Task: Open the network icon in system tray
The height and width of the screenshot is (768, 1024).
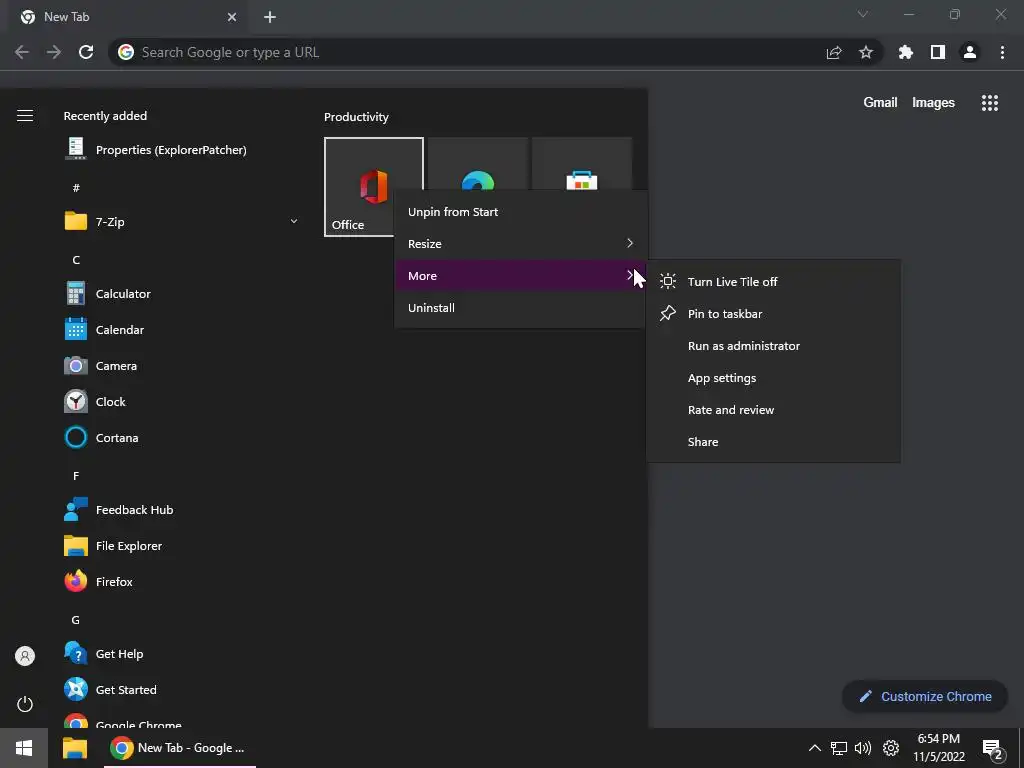Action: coord(839,748)
